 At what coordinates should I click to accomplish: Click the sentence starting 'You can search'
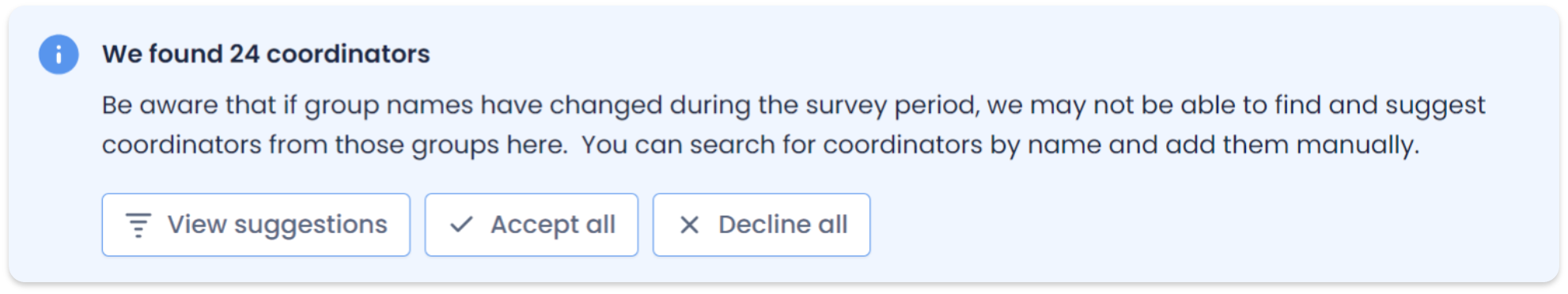(x=1001, y=145)
